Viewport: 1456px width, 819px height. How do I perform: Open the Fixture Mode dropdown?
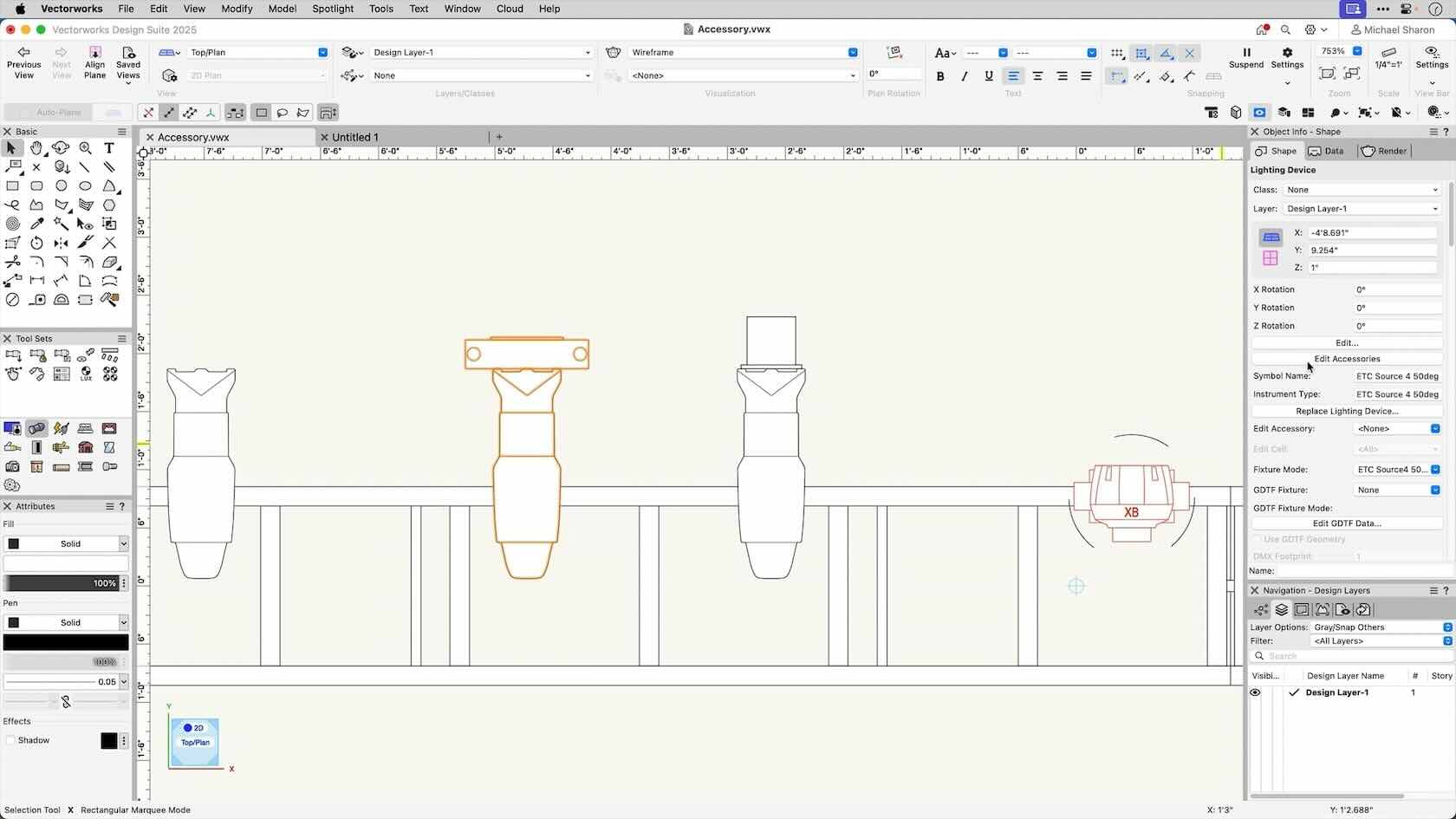[1397, 470]
